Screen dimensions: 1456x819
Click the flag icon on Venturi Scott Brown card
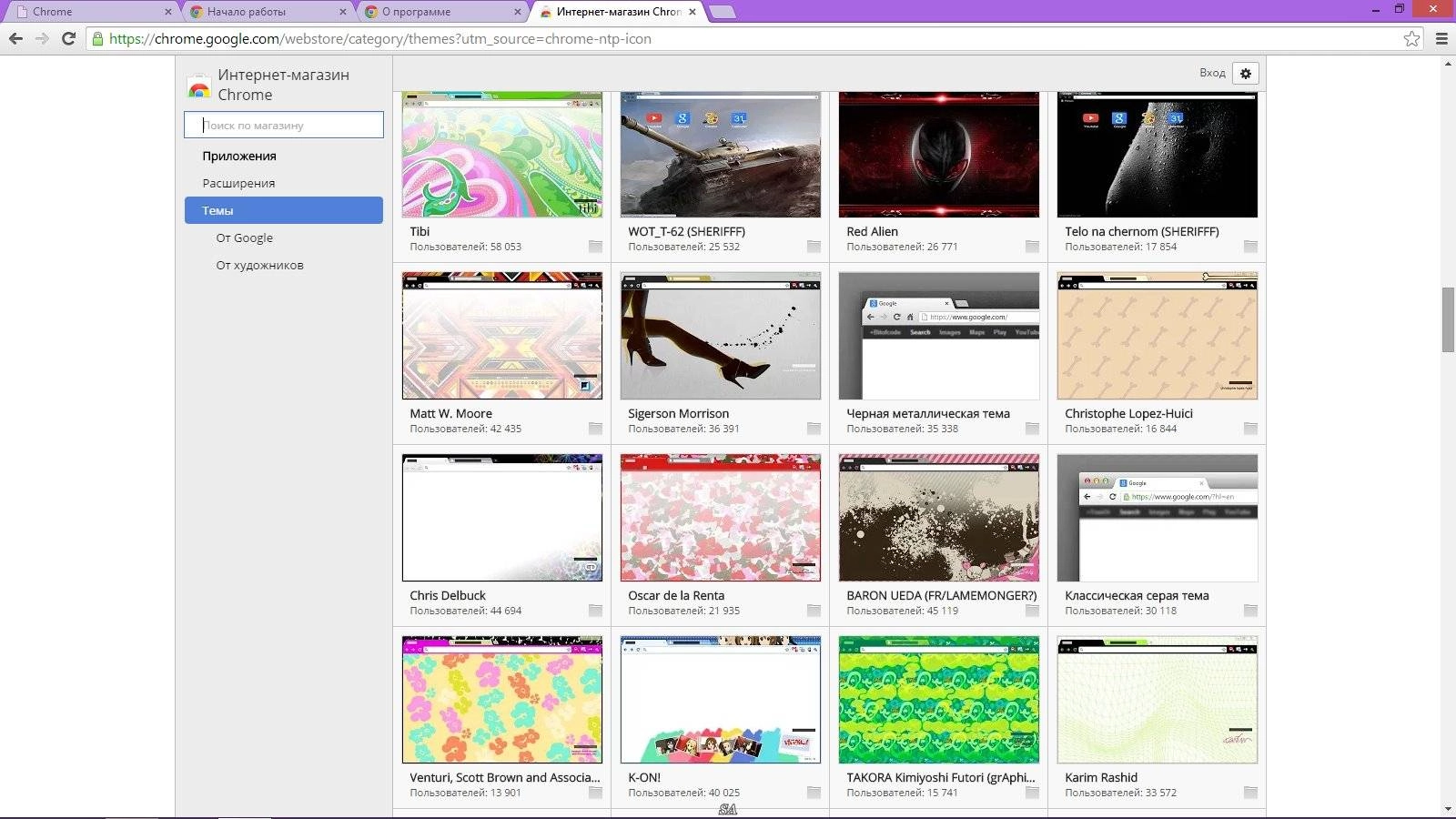pyautogui.click(x=595, y=793)
